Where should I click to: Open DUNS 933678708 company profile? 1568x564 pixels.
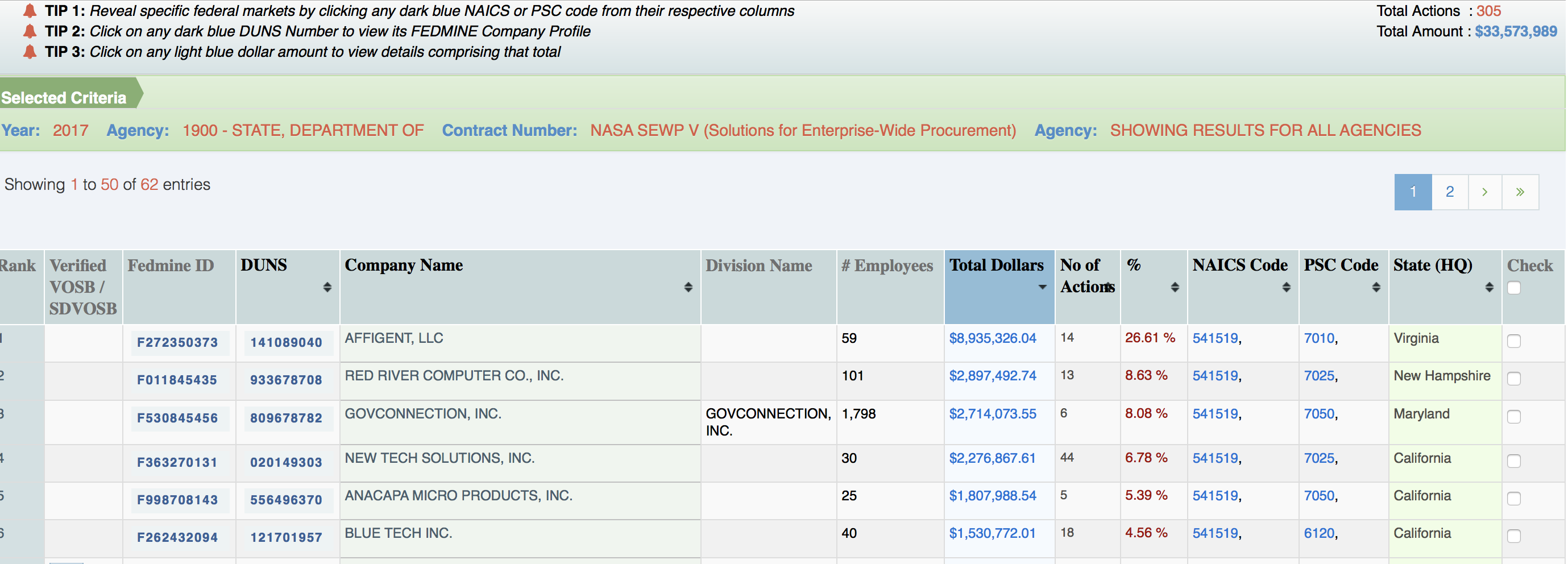286,380
